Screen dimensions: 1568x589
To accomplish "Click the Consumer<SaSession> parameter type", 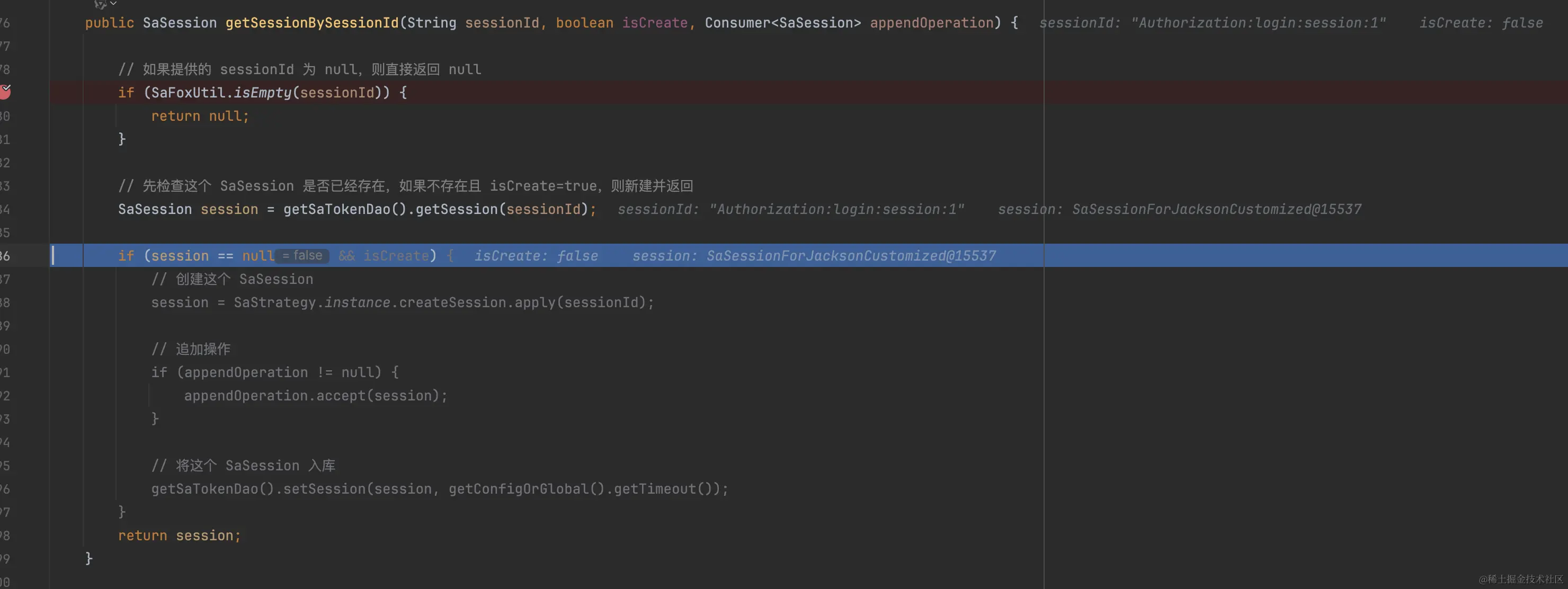I will coord(782,23).
